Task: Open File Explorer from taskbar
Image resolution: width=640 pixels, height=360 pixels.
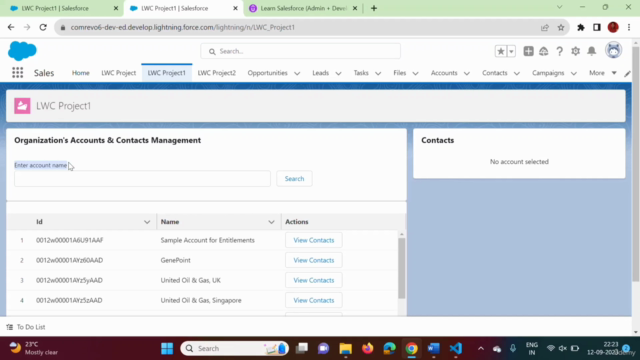Action: click(x=345, y=348)
